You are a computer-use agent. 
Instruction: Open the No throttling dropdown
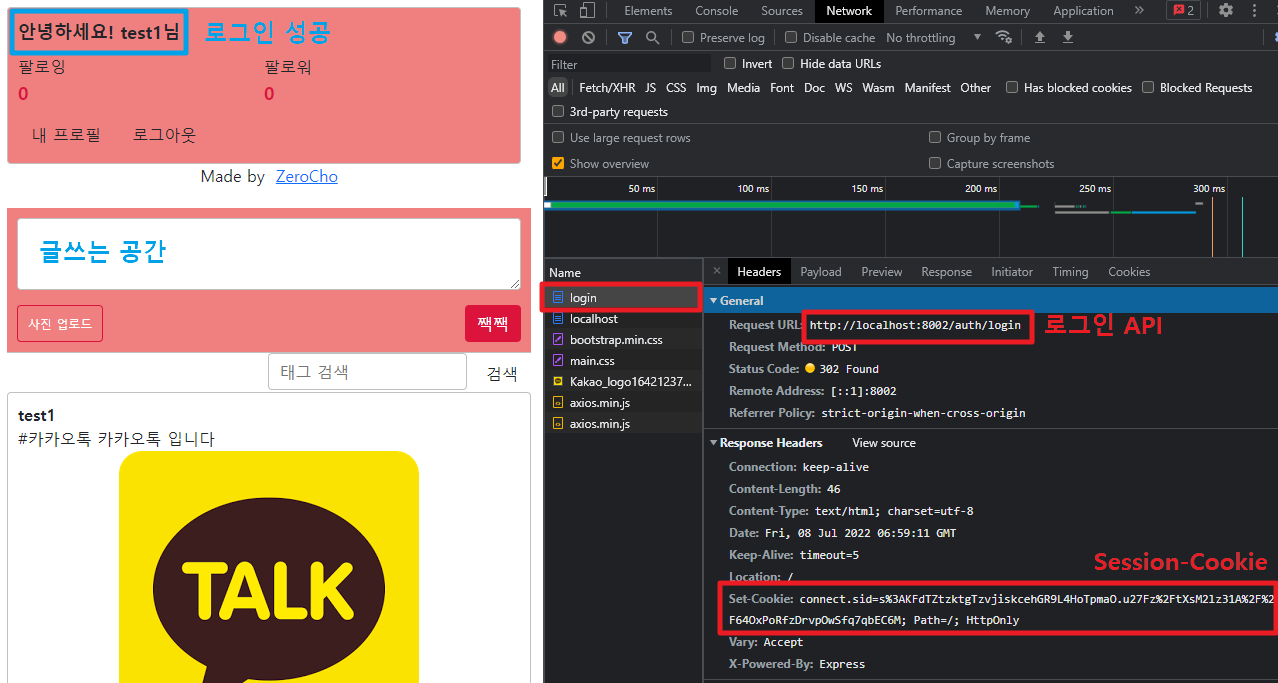934,37
